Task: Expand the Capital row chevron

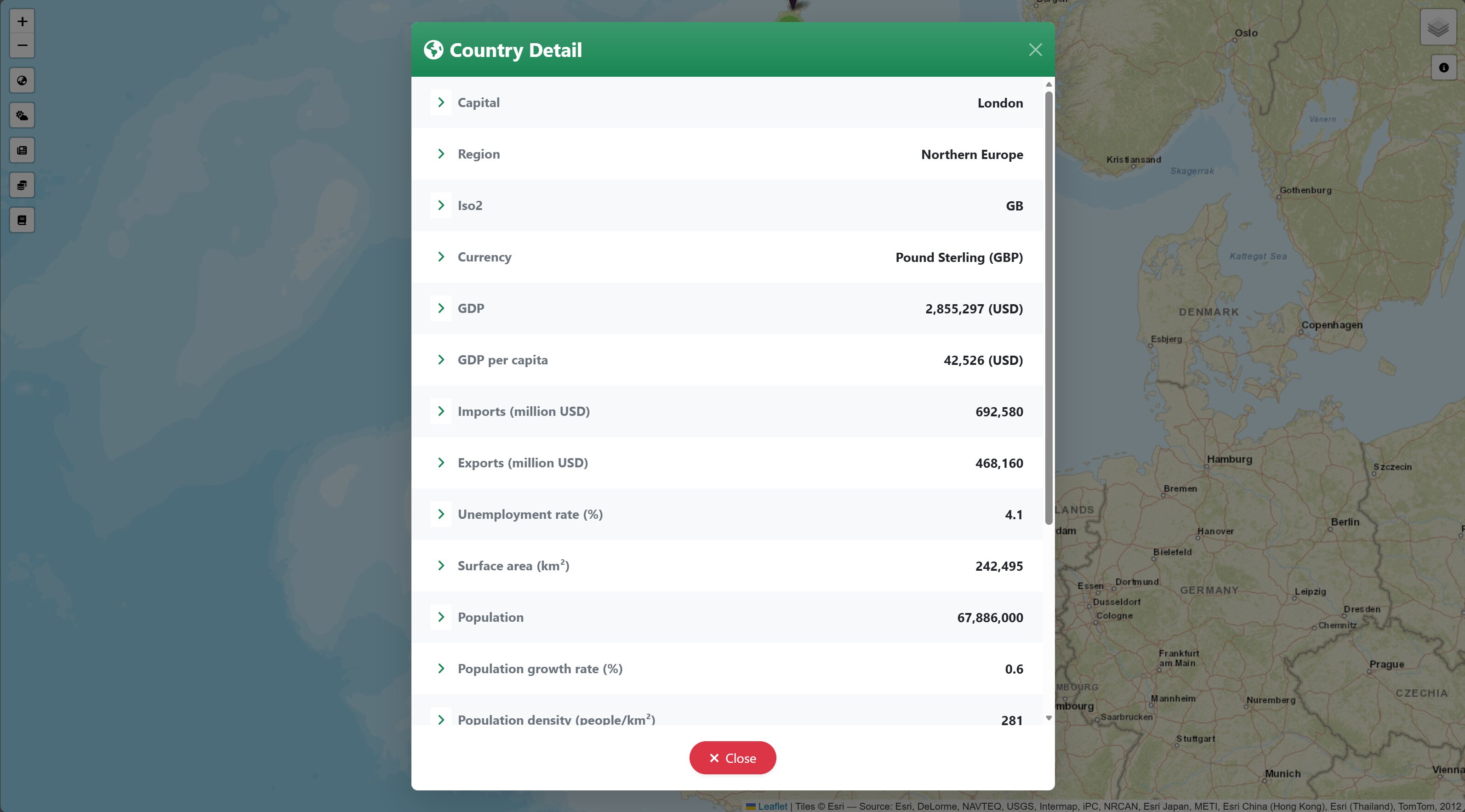Action: tap(441, 102)
